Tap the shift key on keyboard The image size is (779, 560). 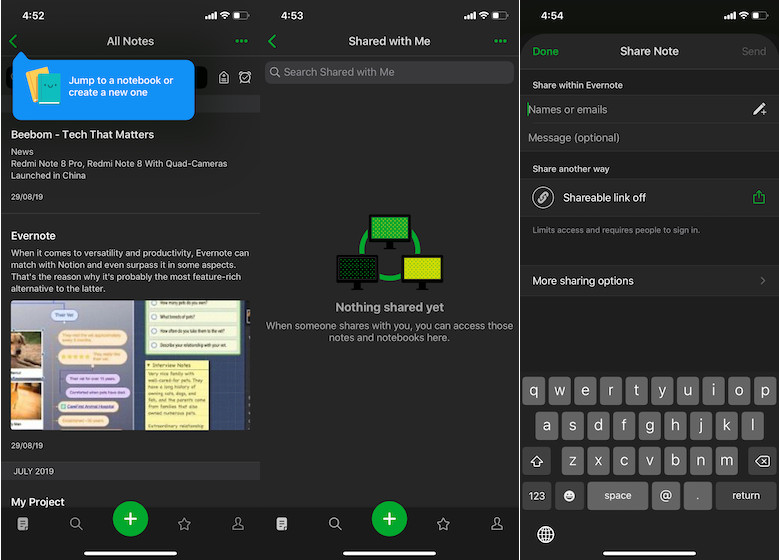(x=537, y=461)
